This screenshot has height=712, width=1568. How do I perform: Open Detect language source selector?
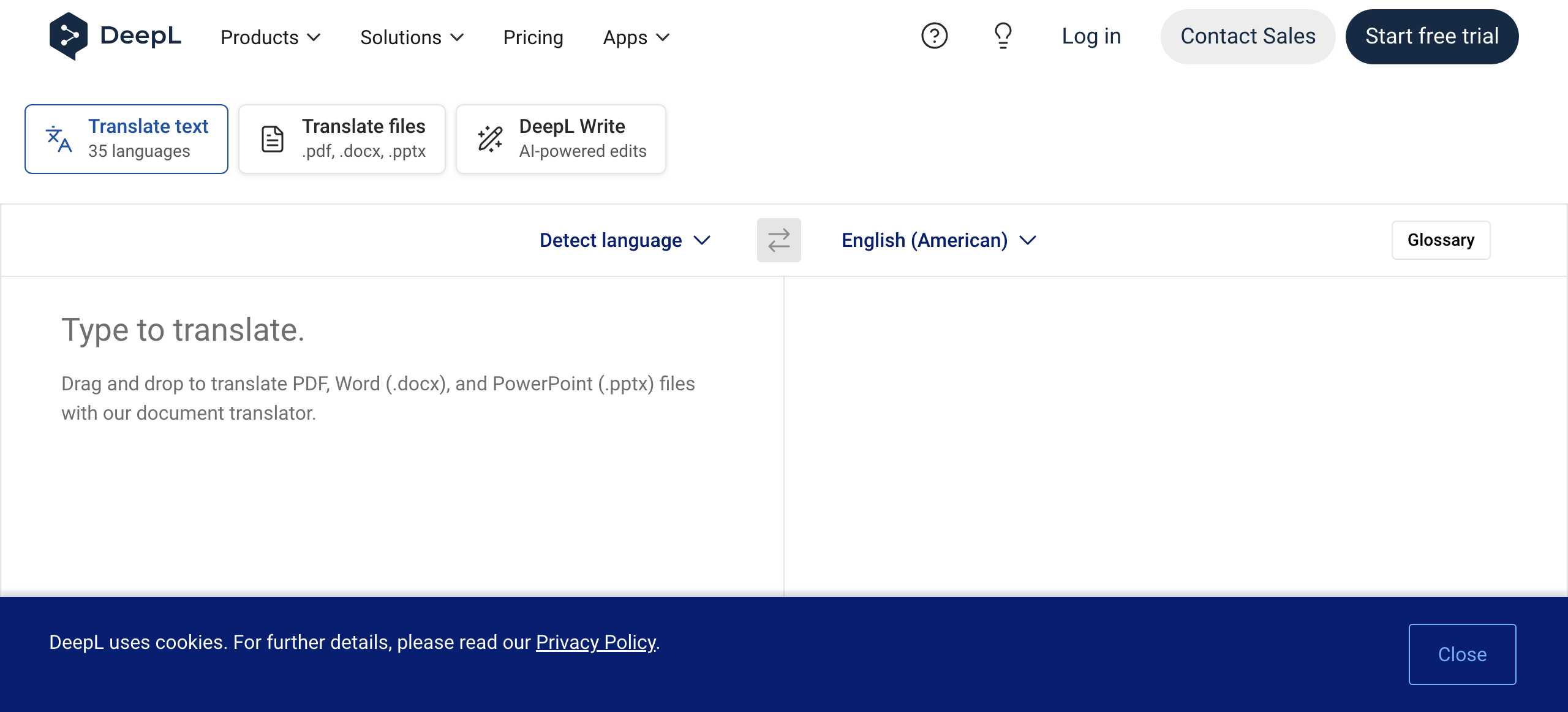[625, 240]
